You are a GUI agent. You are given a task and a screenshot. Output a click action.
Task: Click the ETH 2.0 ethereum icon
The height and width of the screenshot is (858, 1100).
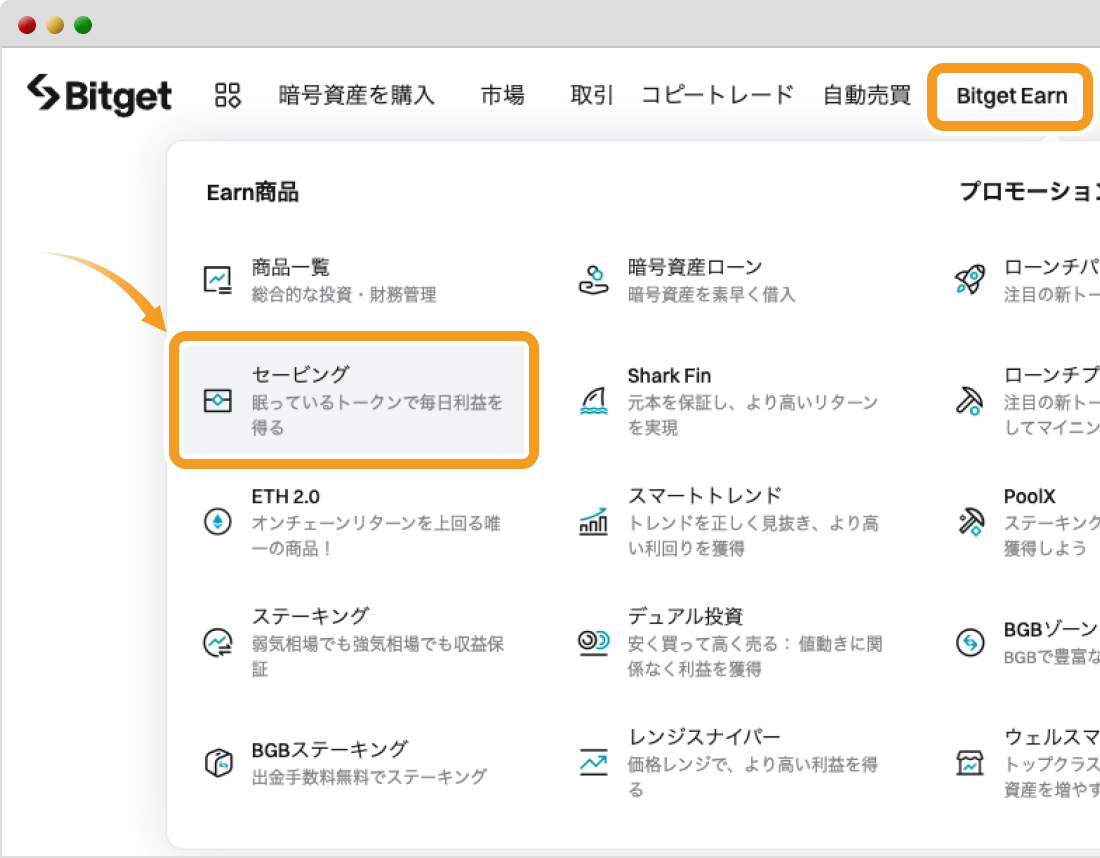click(x=217, y=521)
